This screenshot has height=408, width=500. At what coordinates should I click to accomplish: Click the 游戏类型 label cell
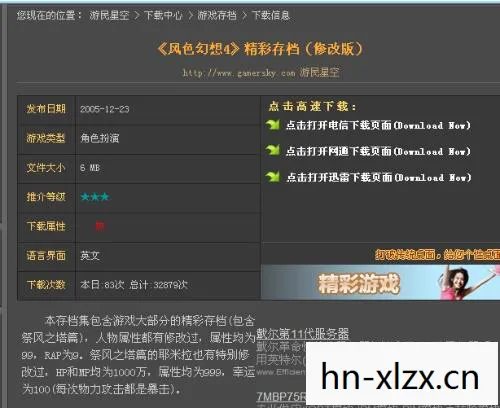coord(46,138)
